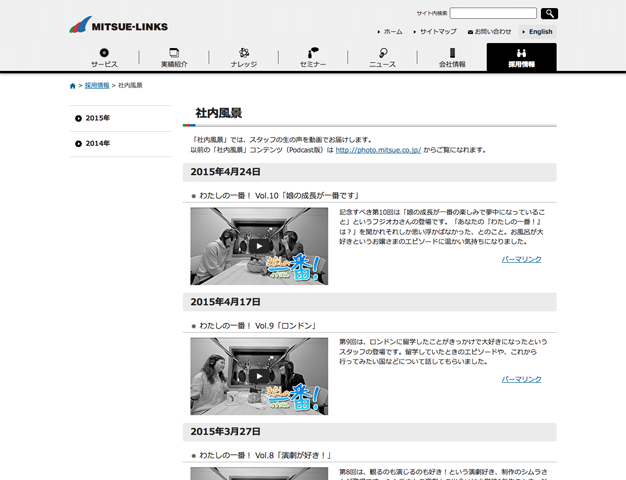Open the サービス navigation tab

(x=104, y=58)
